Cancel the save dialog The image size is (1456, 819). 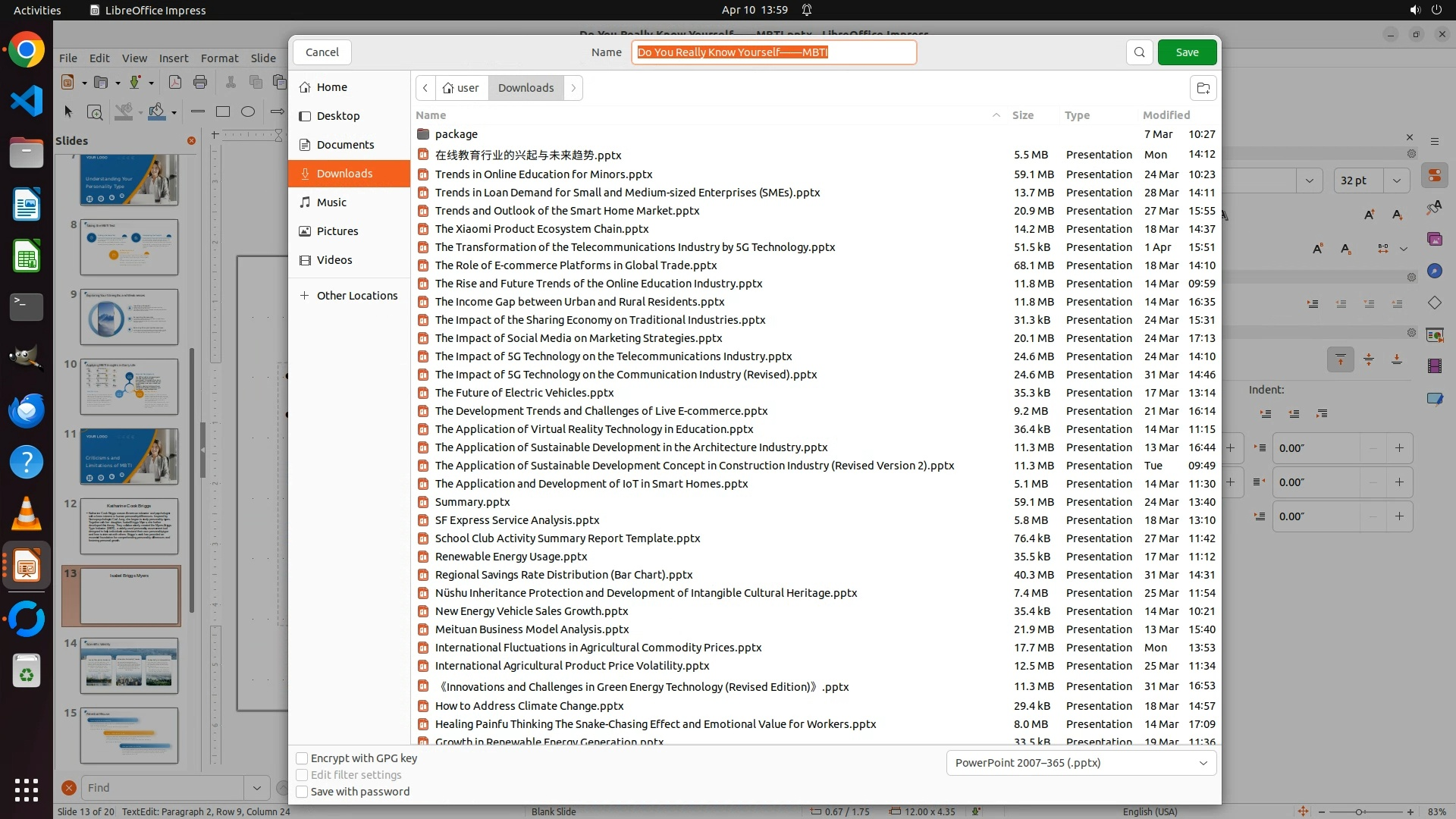pyautogui.click(x=322, y=52)
